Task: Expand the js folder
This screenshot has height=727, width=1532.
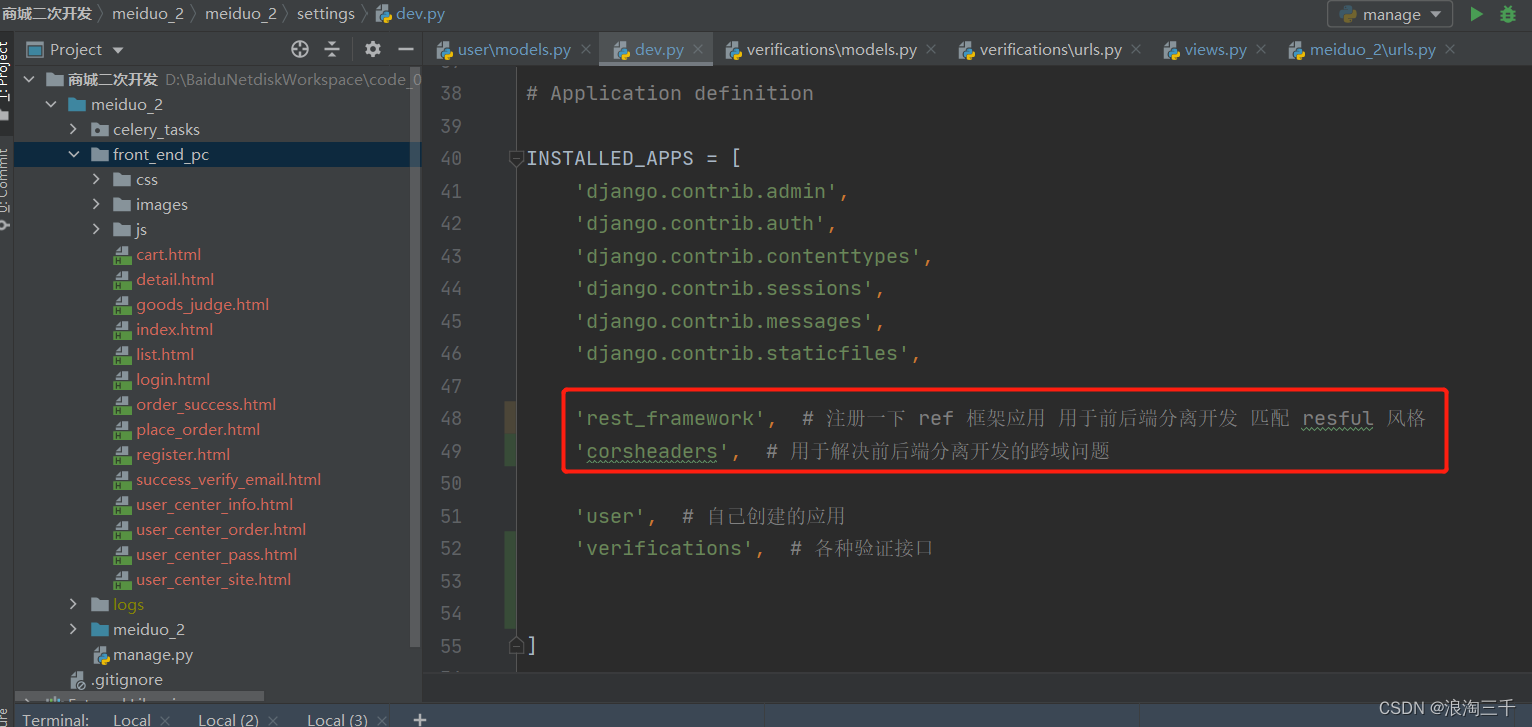Action: [96, 229]
